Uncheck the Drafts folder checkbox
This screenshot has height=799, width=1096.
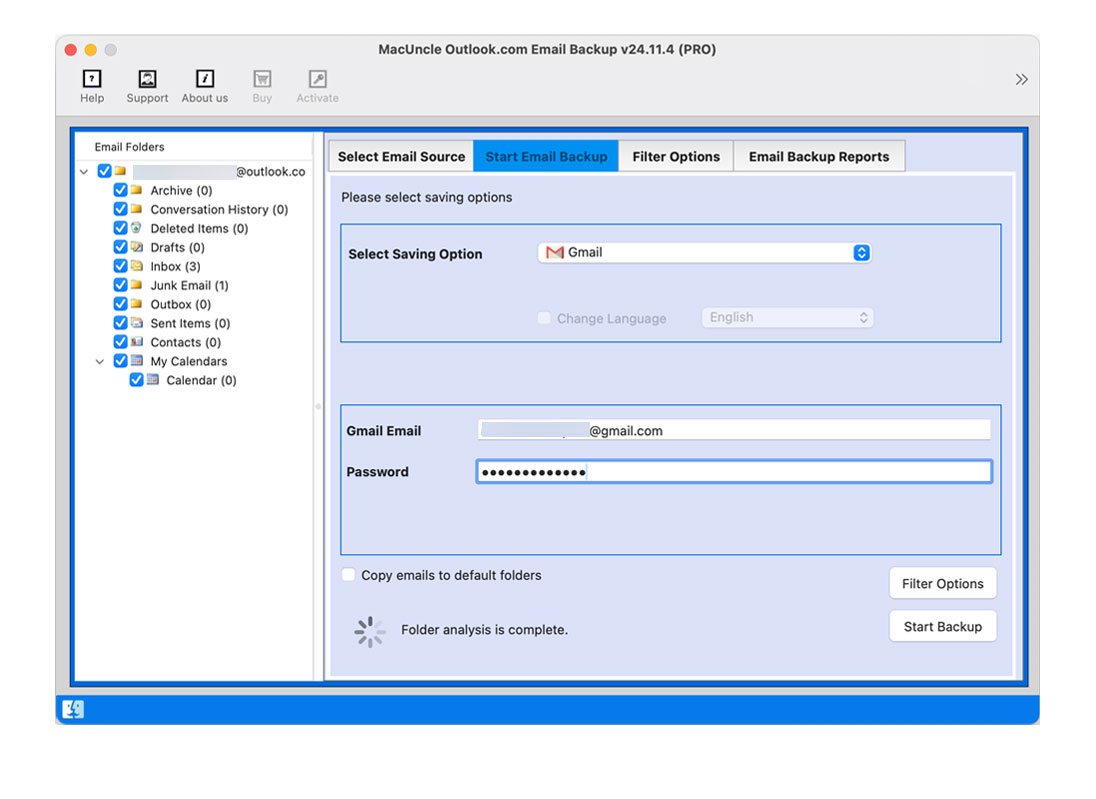[x=120, y=247]
